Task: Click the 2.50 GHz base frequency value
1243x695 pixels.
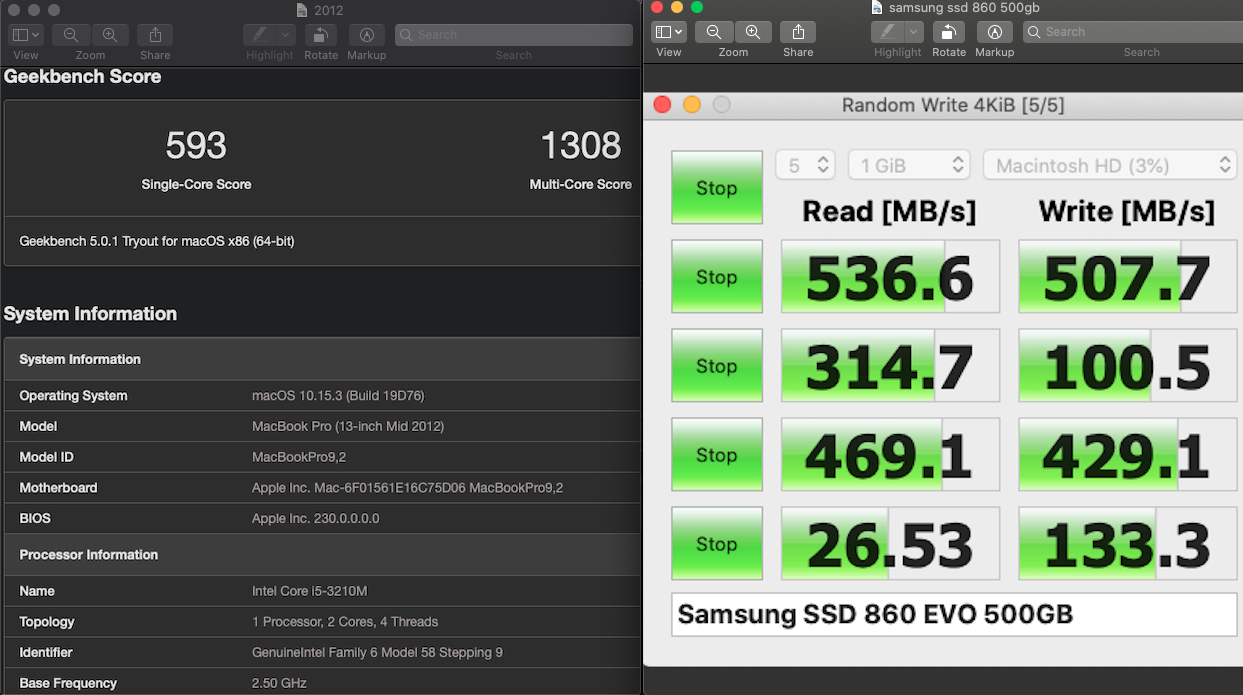Action: pyautogui.click(x=279, y=683)
